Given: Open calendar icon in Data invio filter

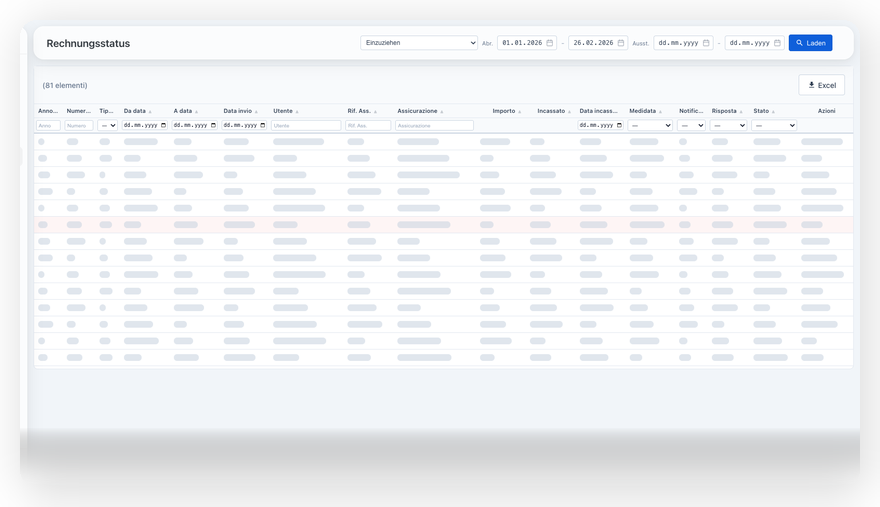Looking at the screenshot, I should [x=263, y=125].
